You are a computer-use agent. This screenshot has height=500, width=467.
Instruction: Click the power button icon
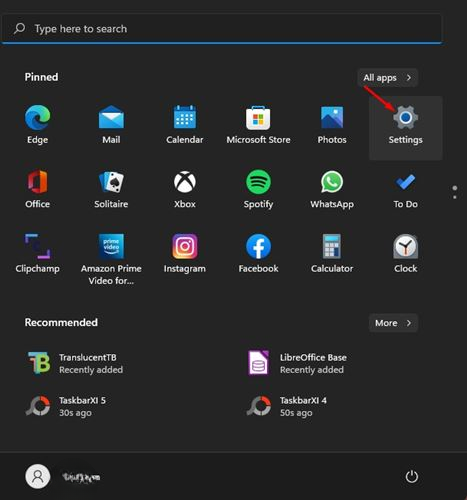(412, 477)
